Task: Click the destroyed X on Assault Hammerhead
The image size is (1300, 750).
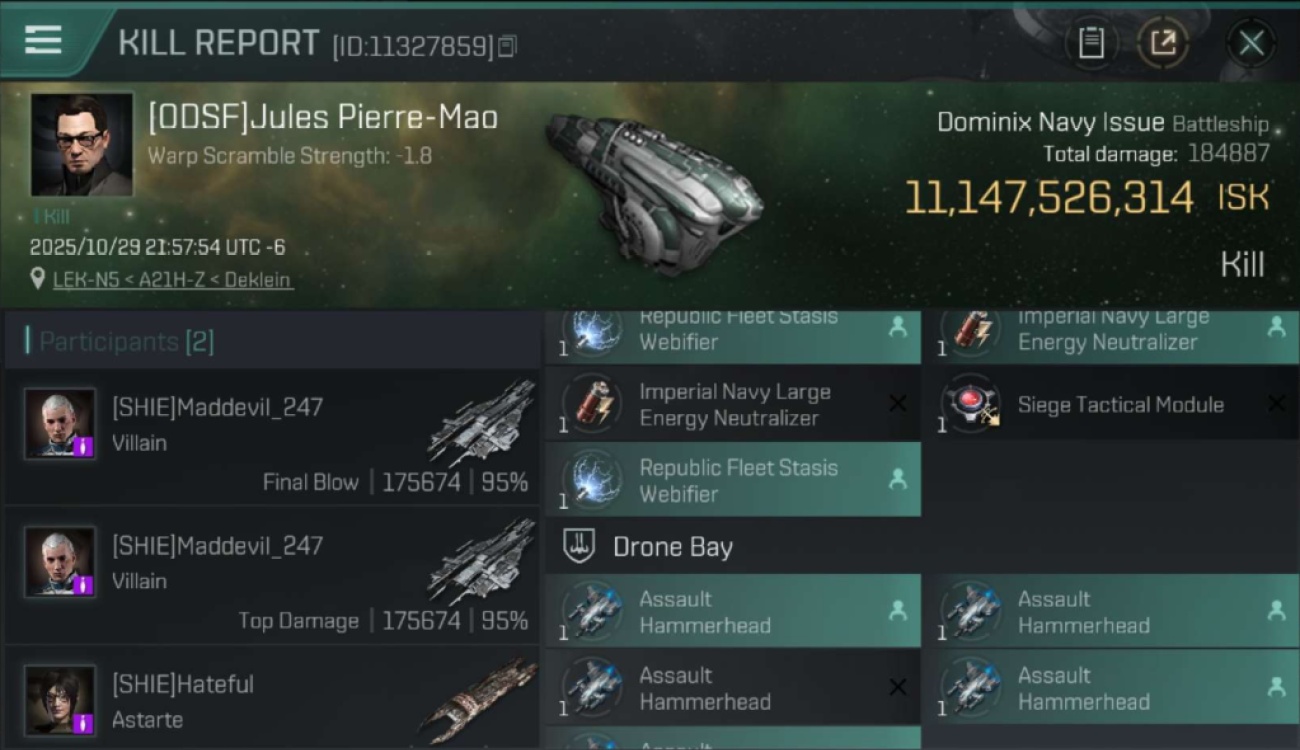Action: (898, 687)
